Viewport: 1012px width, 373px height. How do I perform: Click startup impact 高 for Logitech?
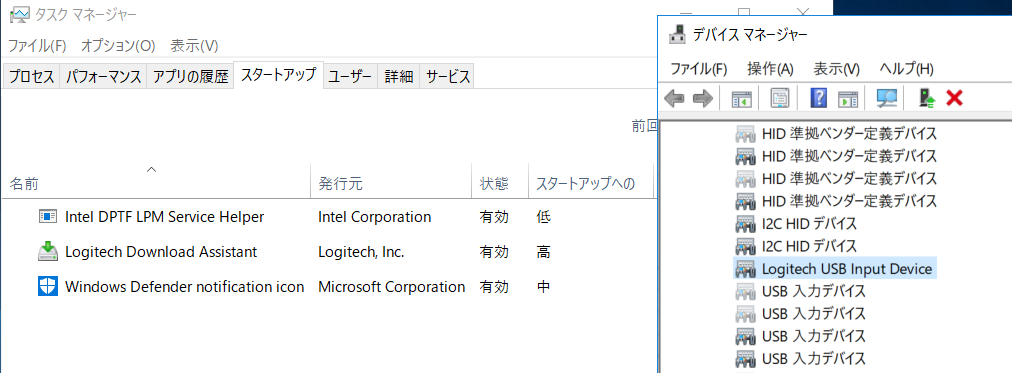pyautogui.click(x=543, y=252)
